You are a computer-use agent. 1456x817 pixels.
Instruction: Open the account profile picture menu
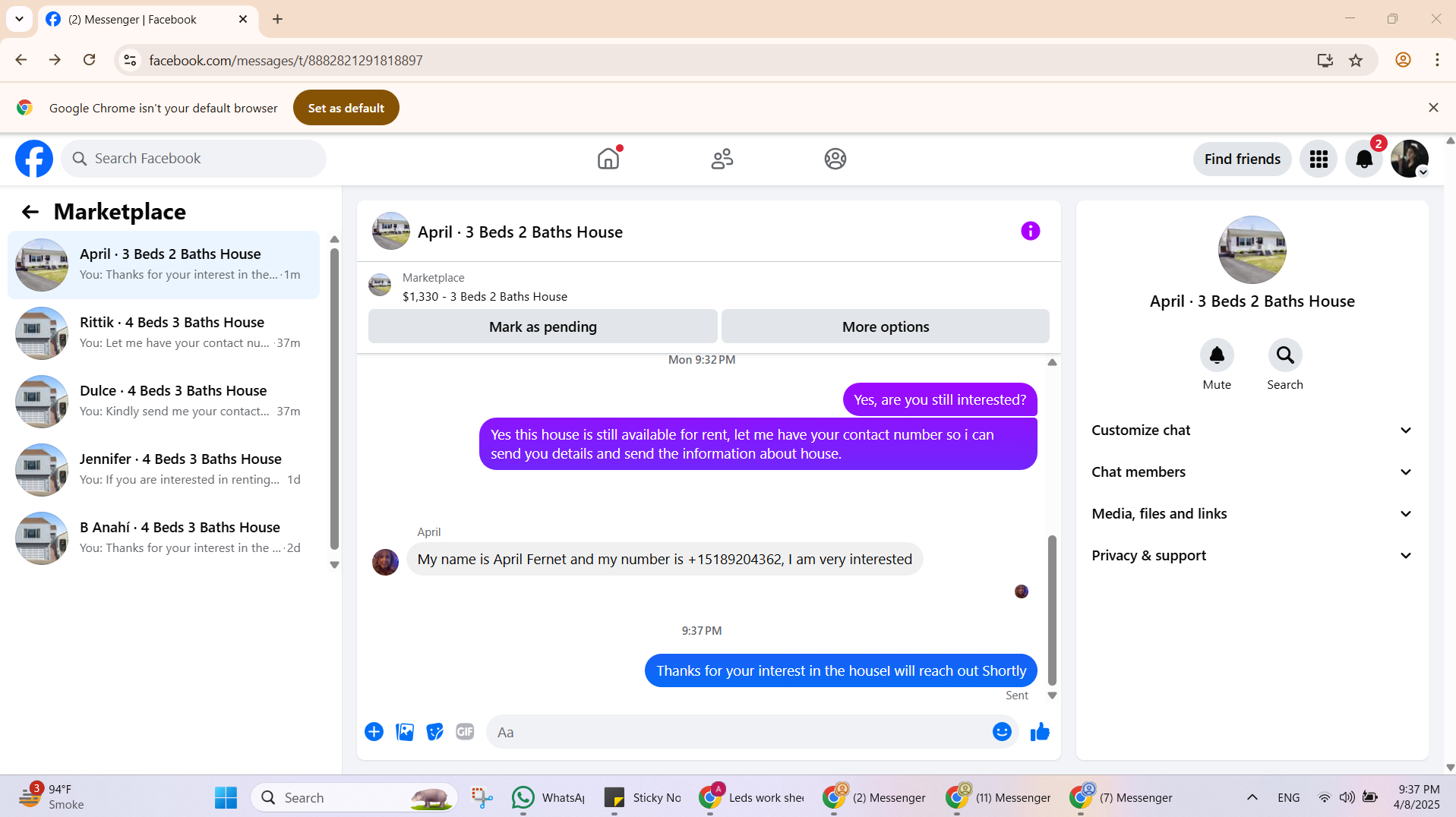1410,159
